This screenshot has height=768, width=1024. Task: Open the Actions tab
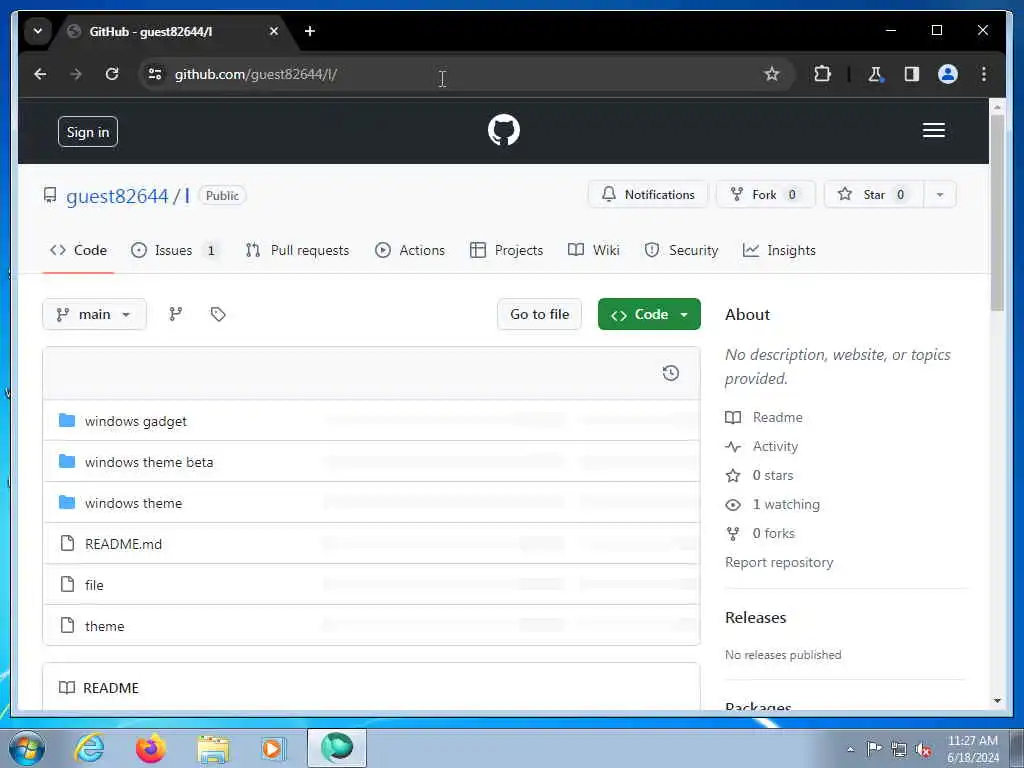click(x=410, y=250)
